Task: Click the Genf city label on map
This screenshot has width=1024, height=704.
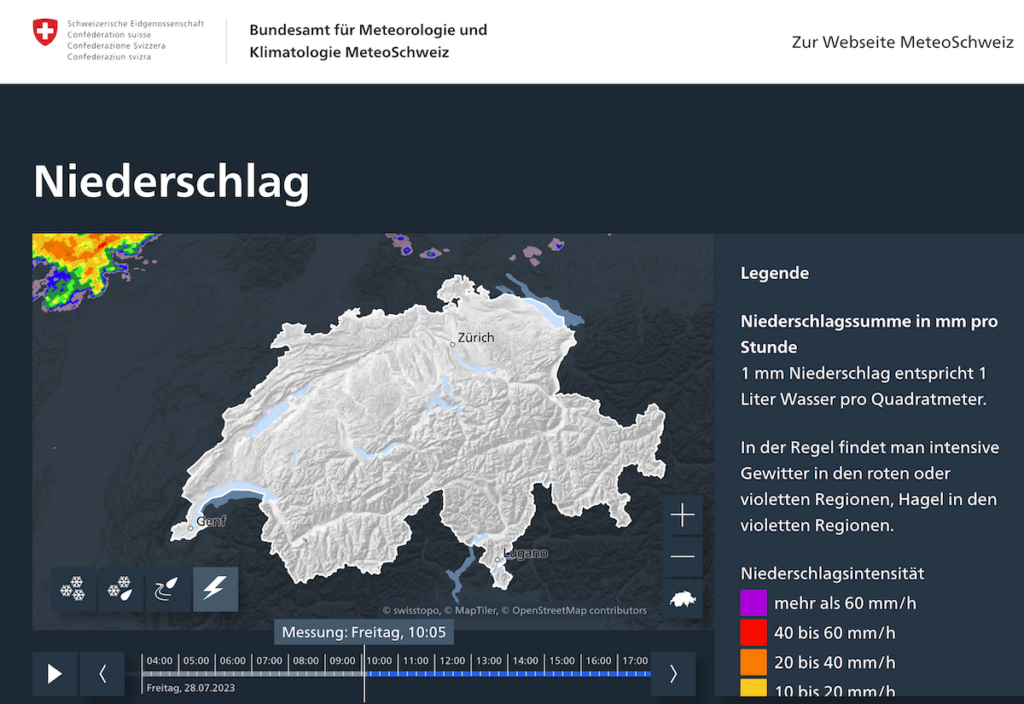Action: point(211,521)
